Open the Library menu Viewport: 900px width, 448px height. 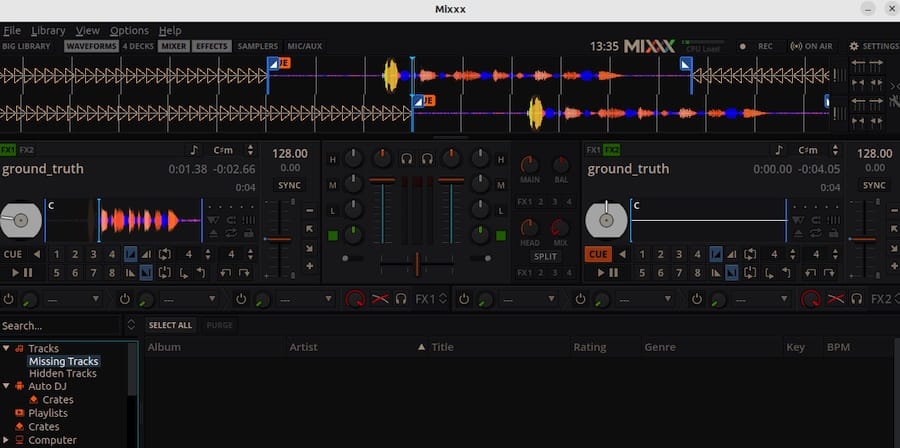tap(48, 30)
